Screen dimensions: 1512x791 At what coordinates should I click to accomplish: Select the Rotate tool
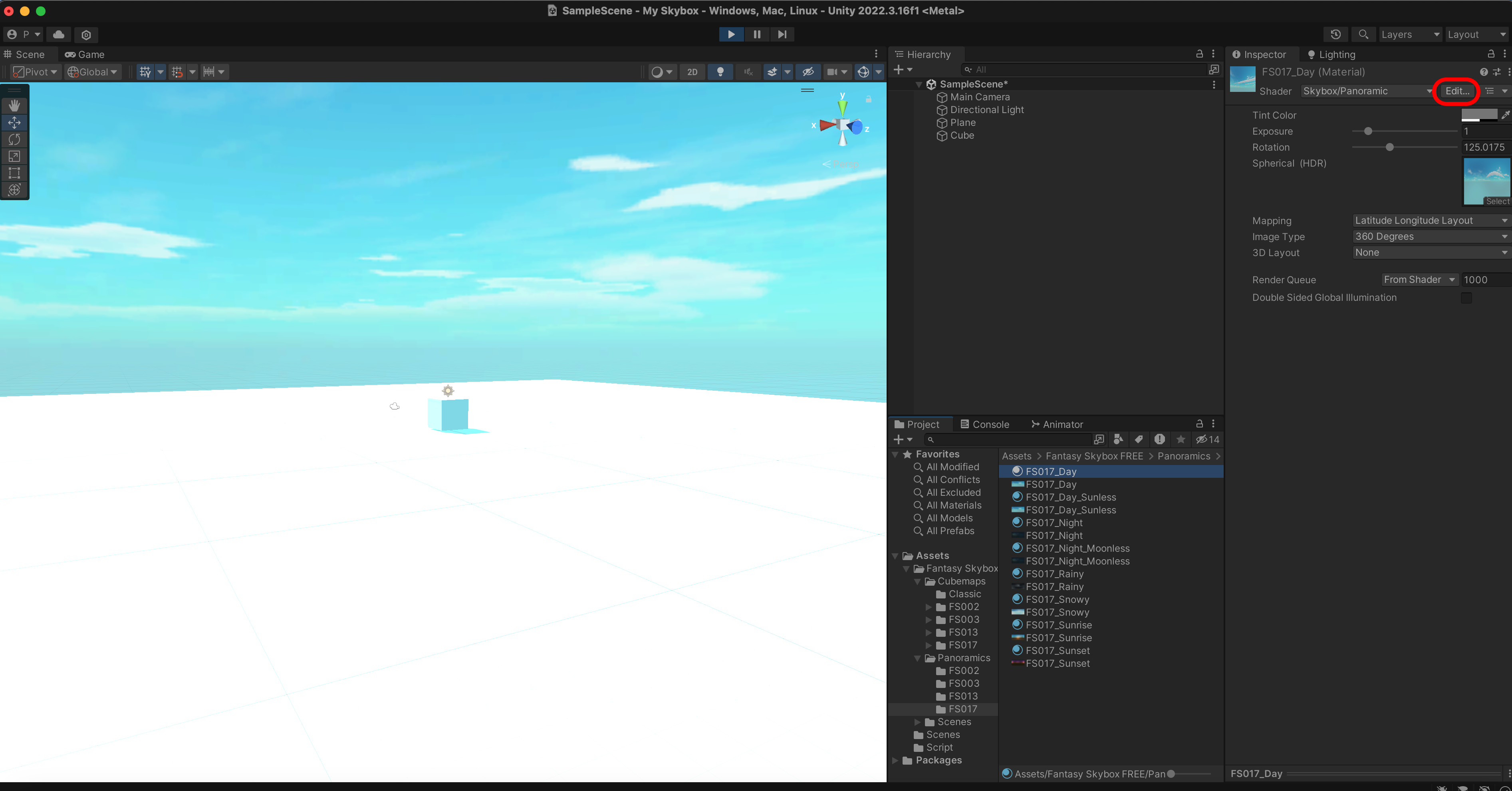click(x=14, y=140)
